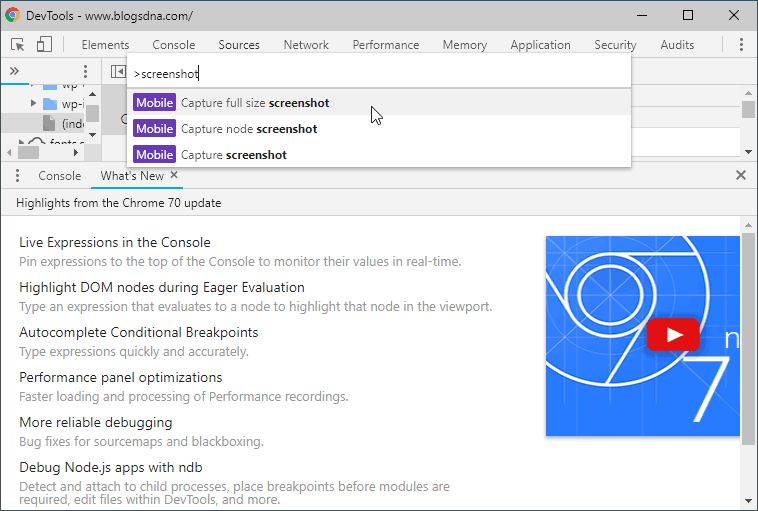Click scroll-up arrow of navigator tree scrollbar
This screenshot has height=511, width=758.
click(x=93, y=94)
